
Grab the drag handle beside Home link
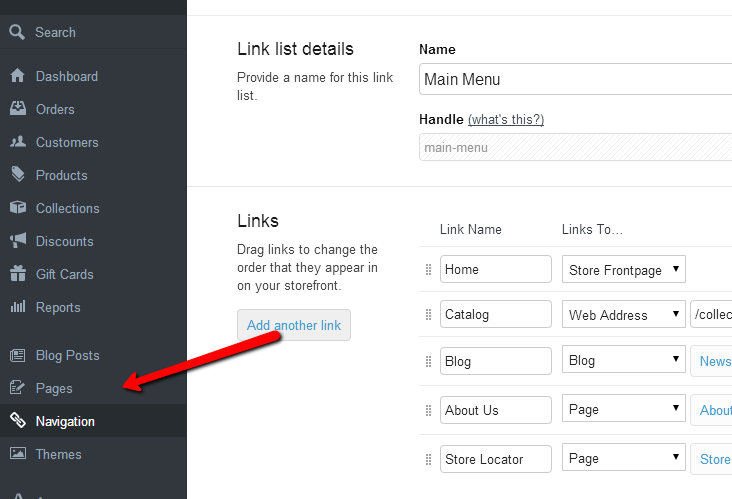tap(429, 269)
